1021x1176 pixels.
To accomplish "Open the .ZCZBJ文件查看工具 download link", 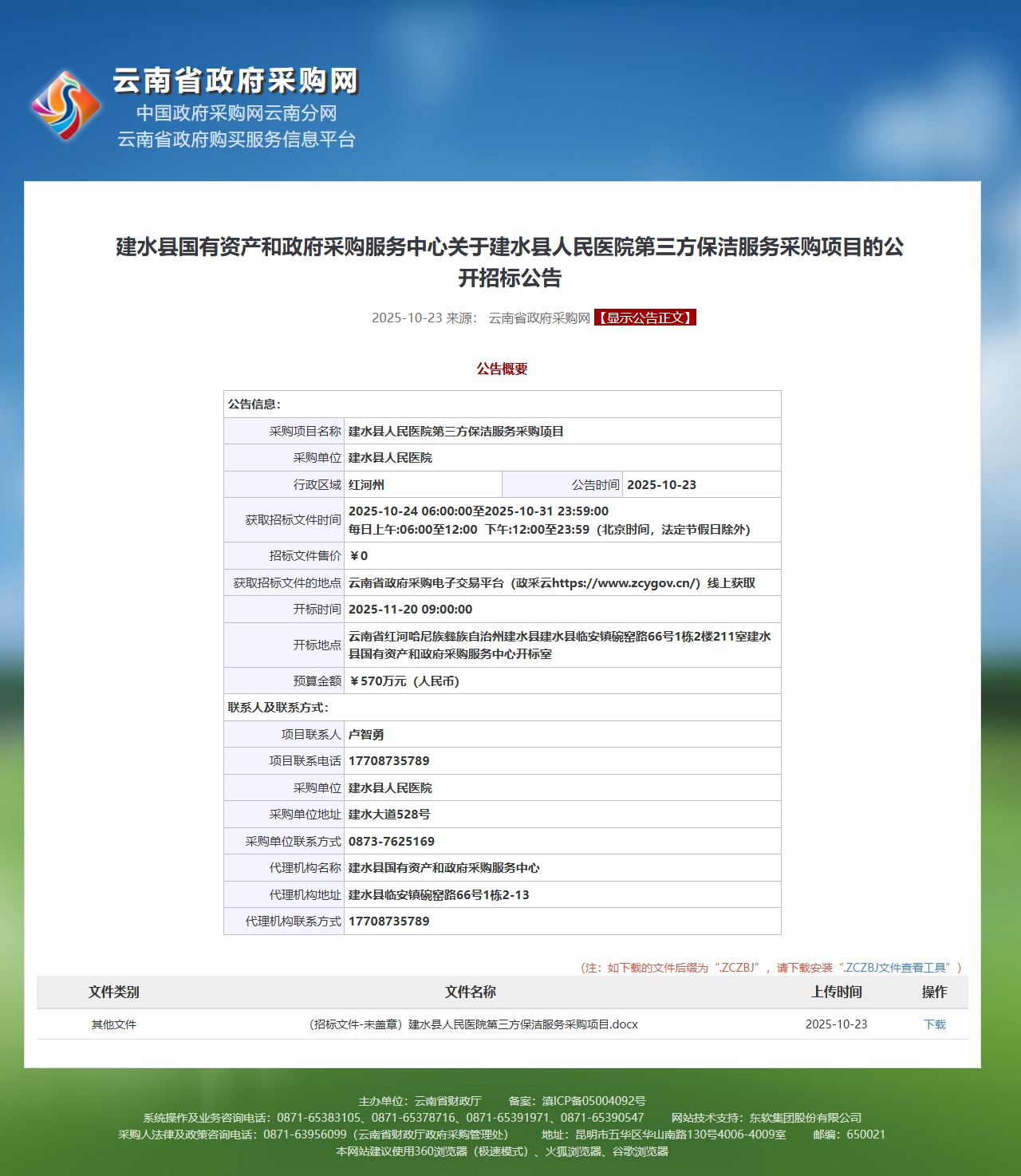I will (x=895, y=968).
